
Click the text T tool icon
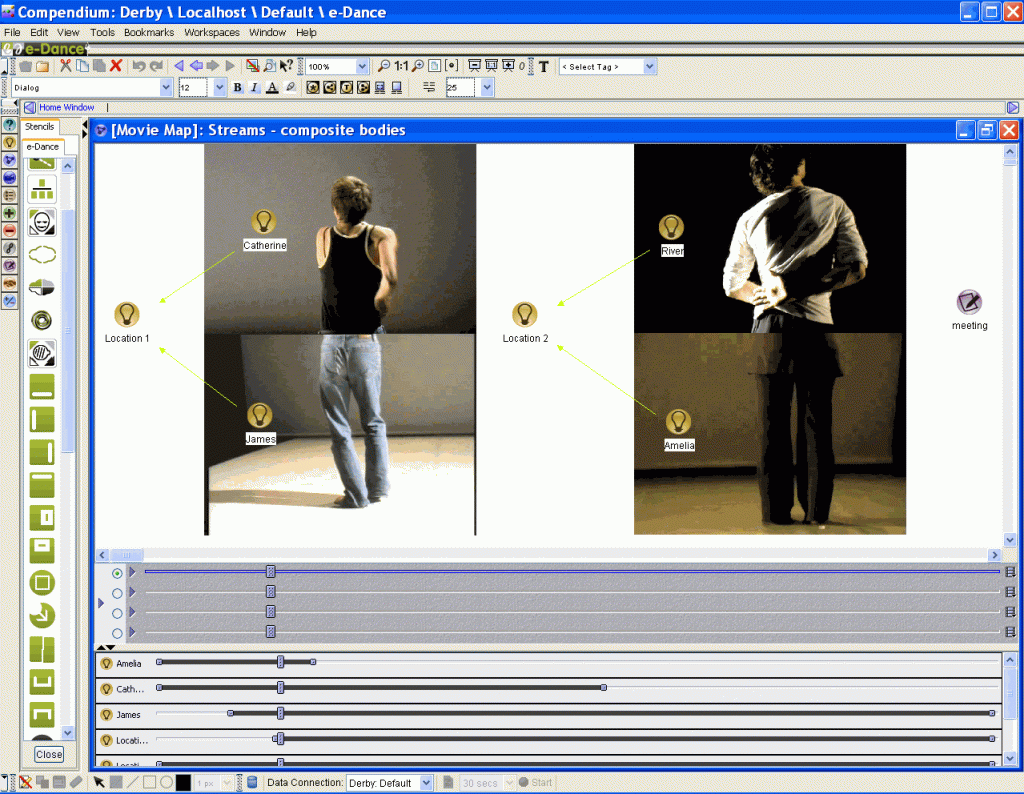(544, 67)
